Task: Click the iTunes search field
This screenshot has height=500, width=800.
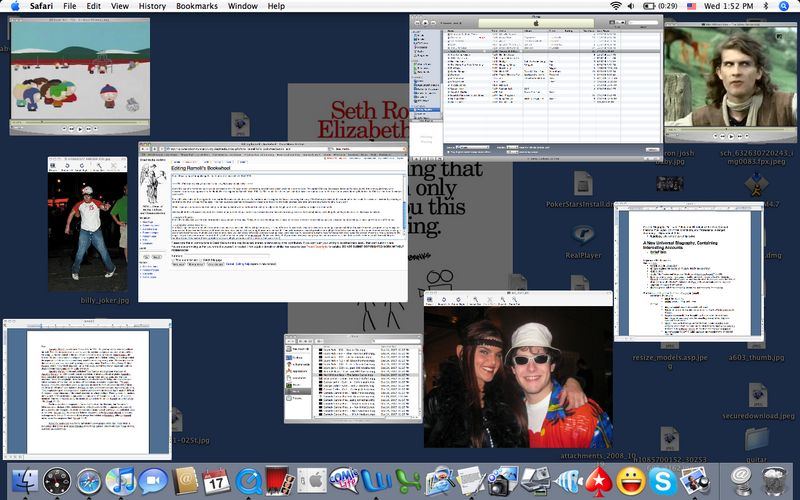Action: [x=643, y=22]
